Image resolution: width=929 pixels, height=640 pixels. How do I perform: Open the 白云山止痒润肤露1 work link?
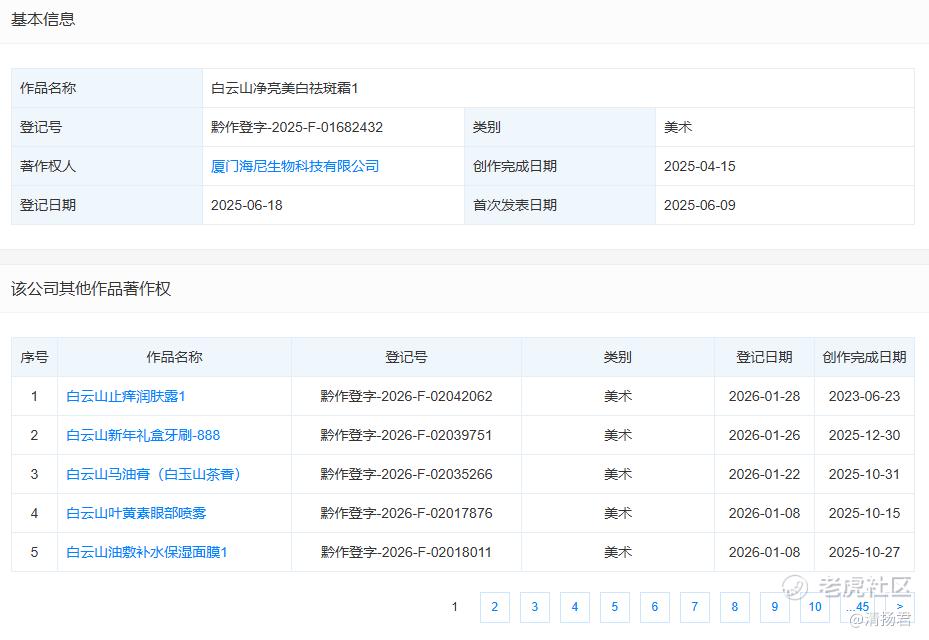[126, 396]
